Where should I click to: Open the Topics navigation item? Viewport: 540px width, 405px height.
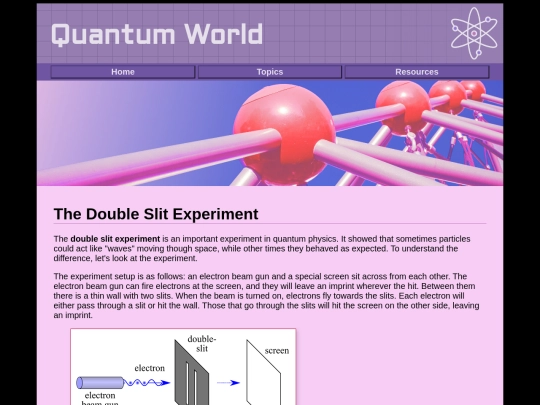tap(270, 72)
